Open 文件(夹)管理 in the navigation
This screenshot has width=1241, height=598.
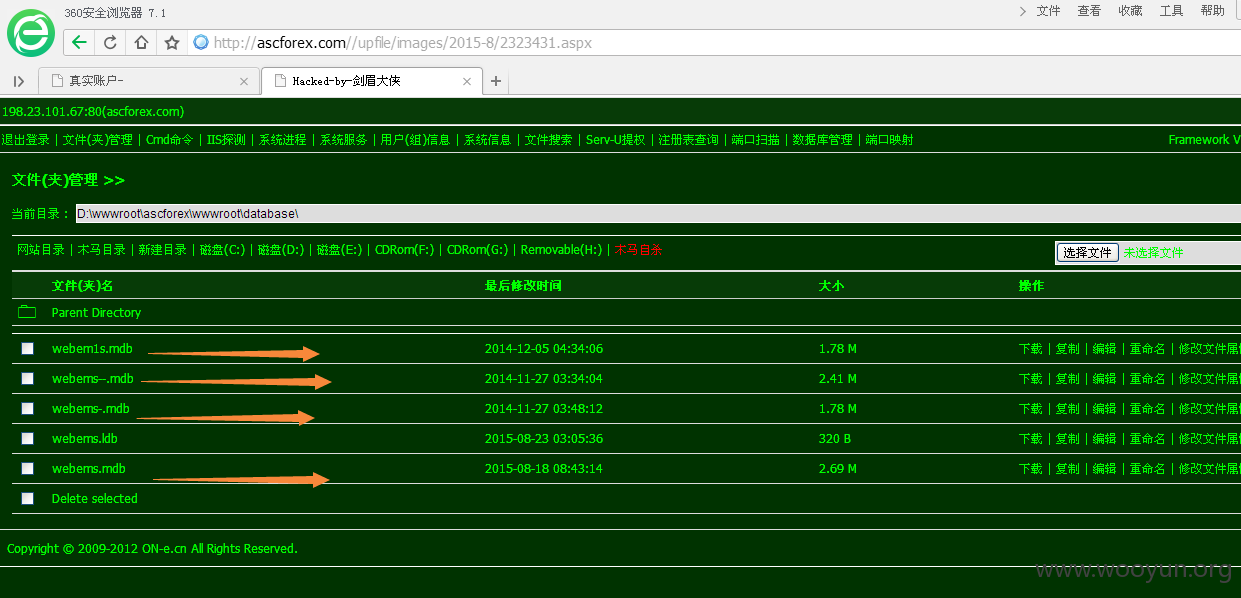pos(98,140)
